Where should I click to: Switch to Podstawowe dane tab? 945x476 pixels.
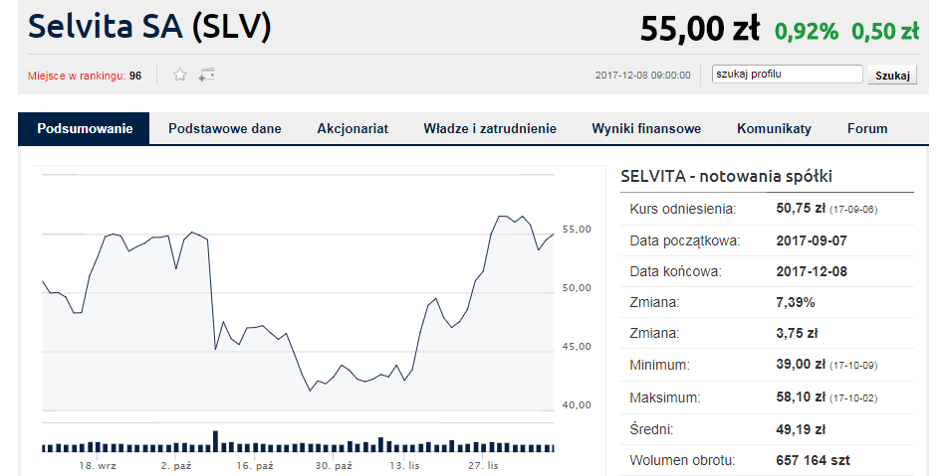(225, 129)
